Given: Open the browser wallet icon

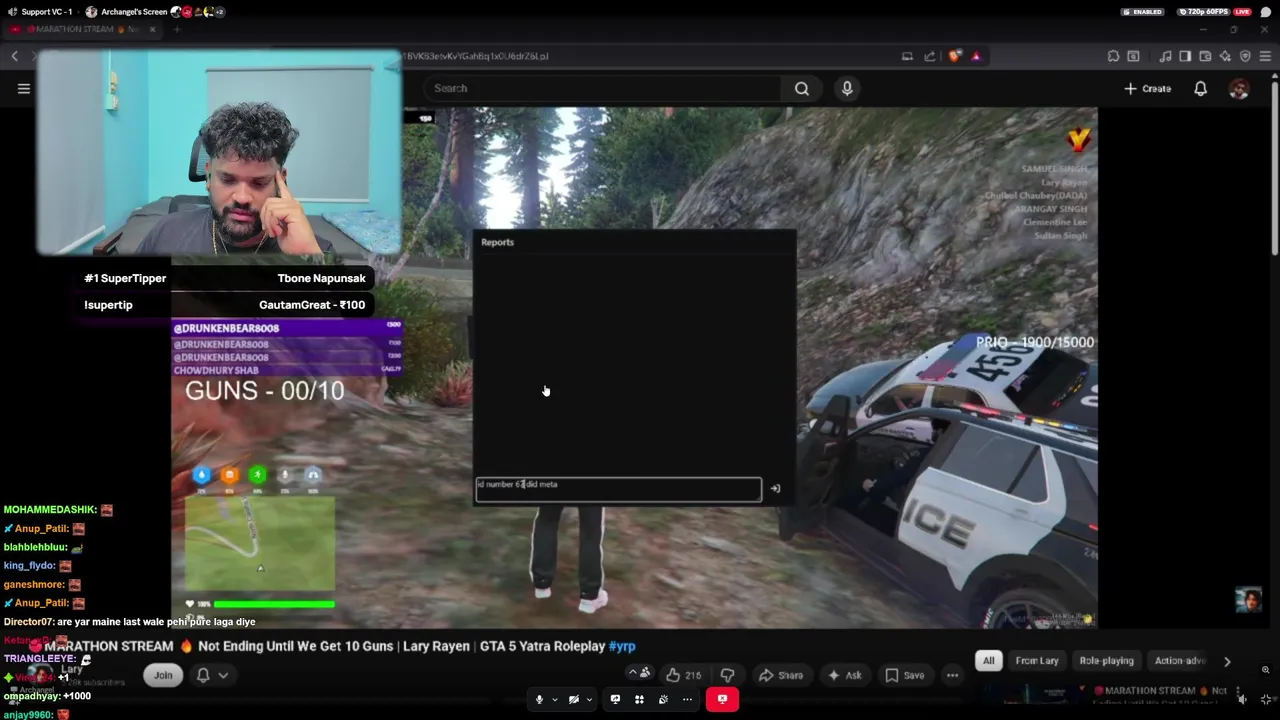Looking at the screenshot, I should tap(1205, 56).
